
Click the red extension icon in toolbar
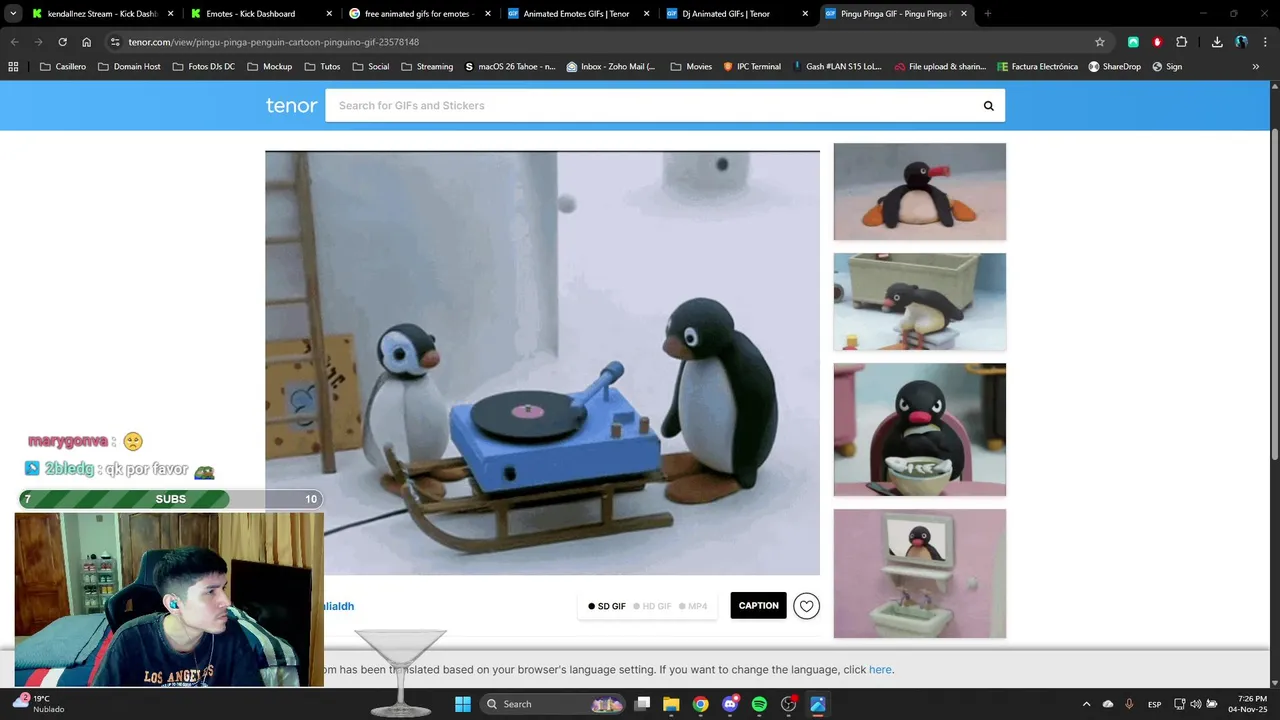point(1157,42)
